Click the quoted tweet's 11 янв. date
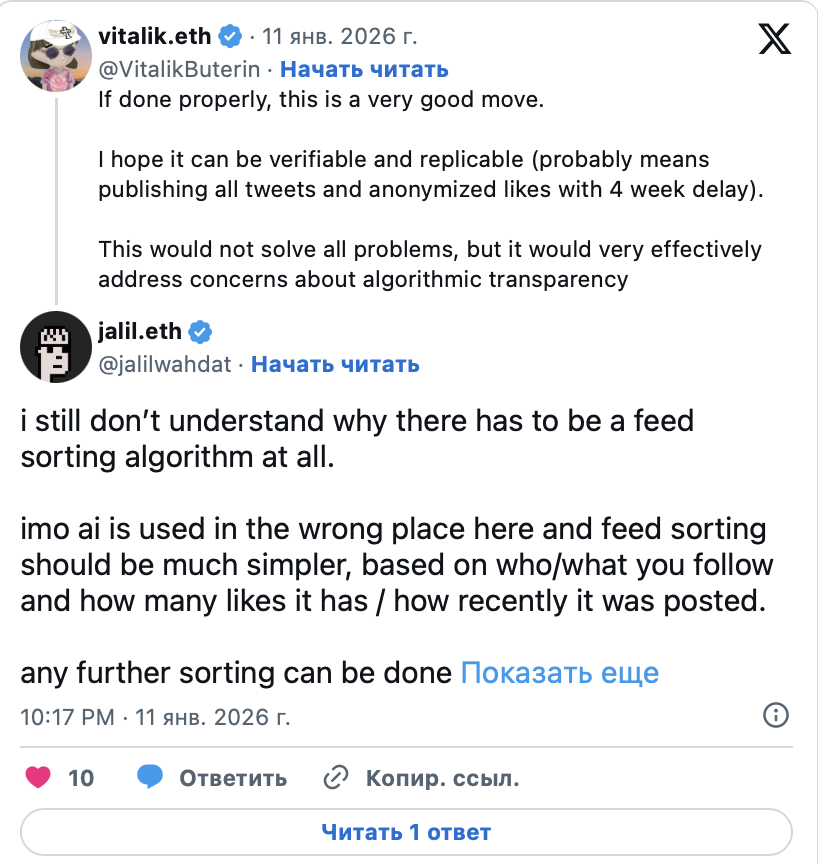Screen dimensions: 818x864 coord(339,38)
